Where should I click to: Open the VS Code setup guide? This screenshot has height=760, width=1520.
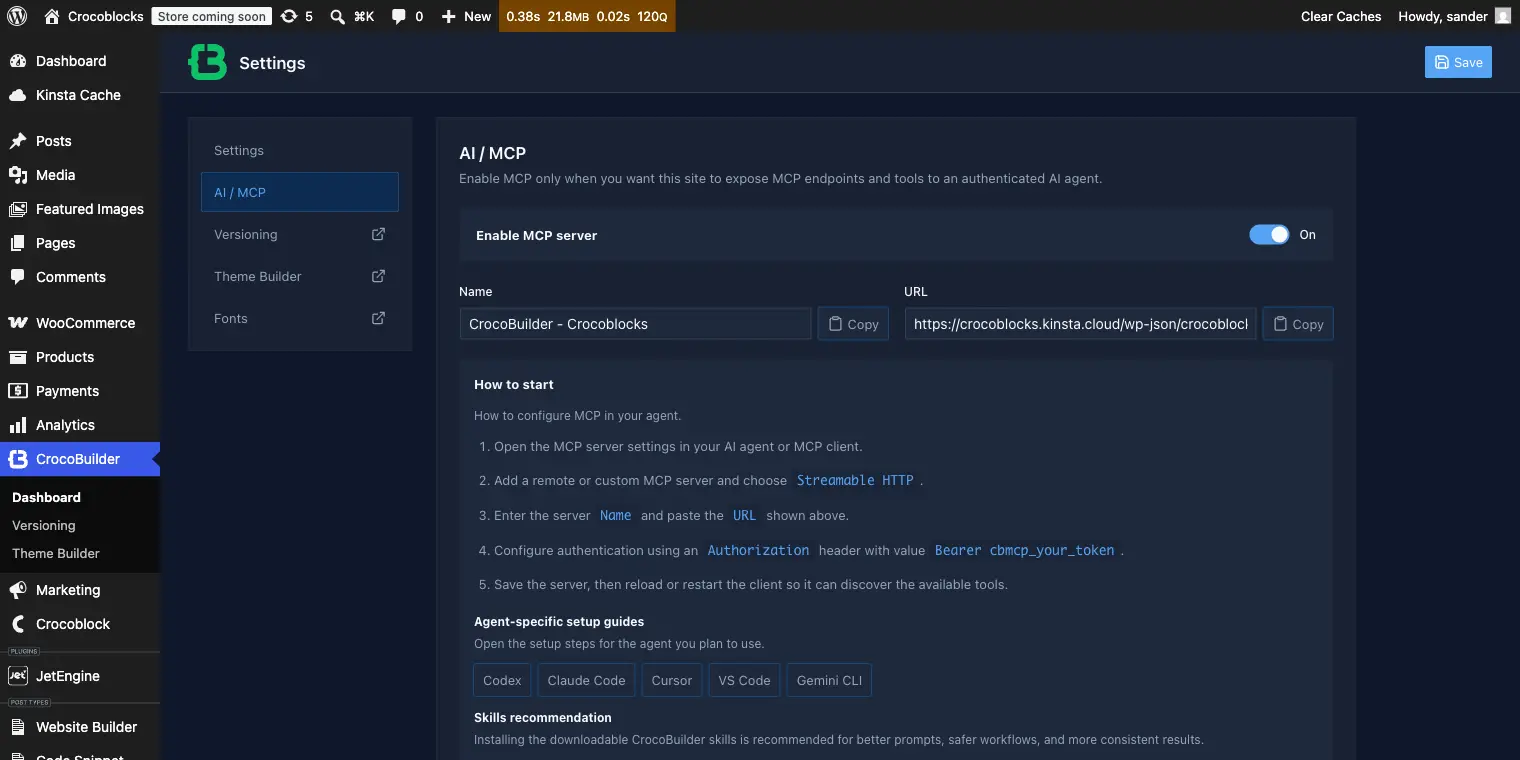744,680
